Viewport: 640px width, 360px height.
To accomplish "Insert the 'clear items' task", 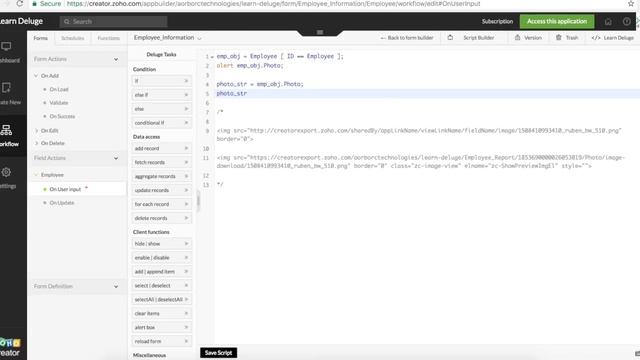I will tap(162, 313).
